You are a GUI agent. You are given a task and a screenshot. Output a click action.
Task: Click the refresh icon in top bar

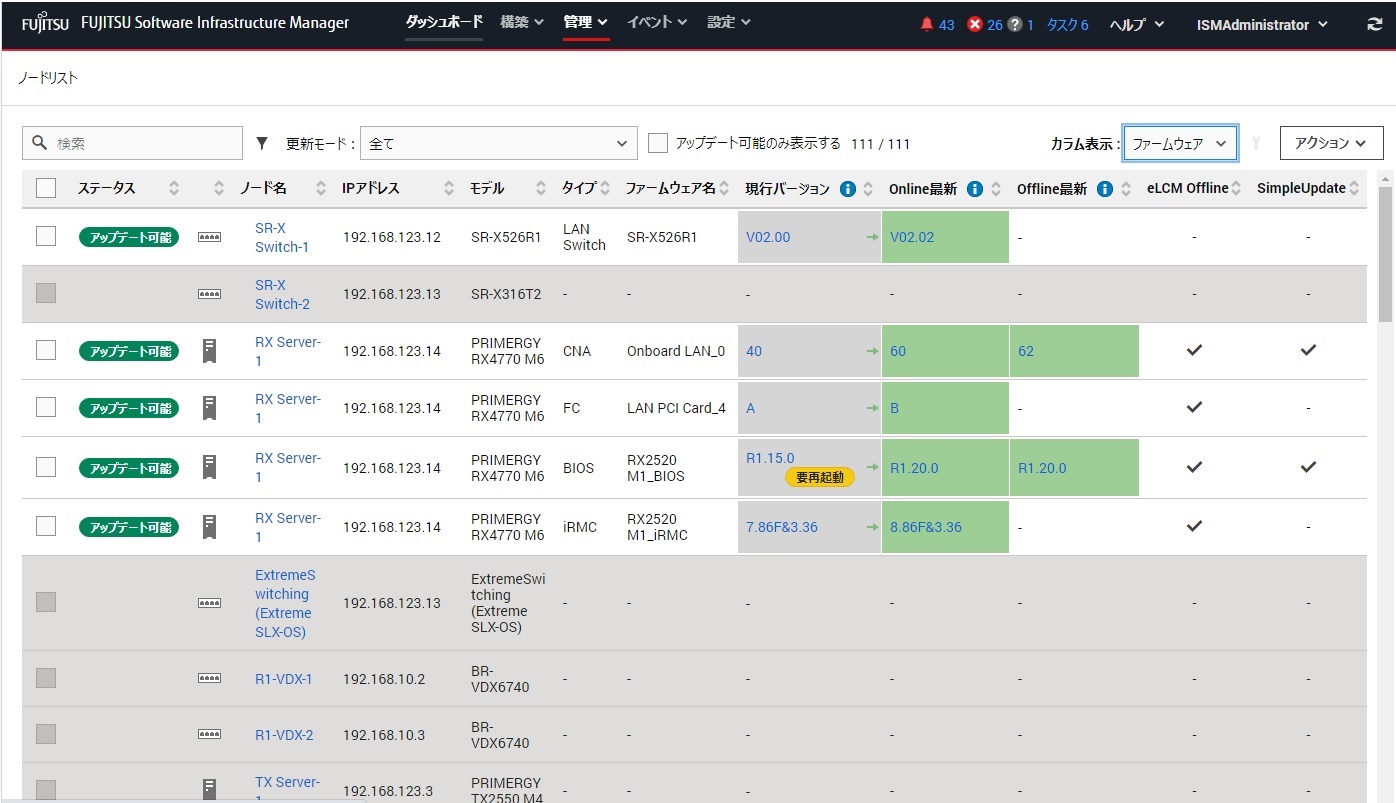(1375, 25)
